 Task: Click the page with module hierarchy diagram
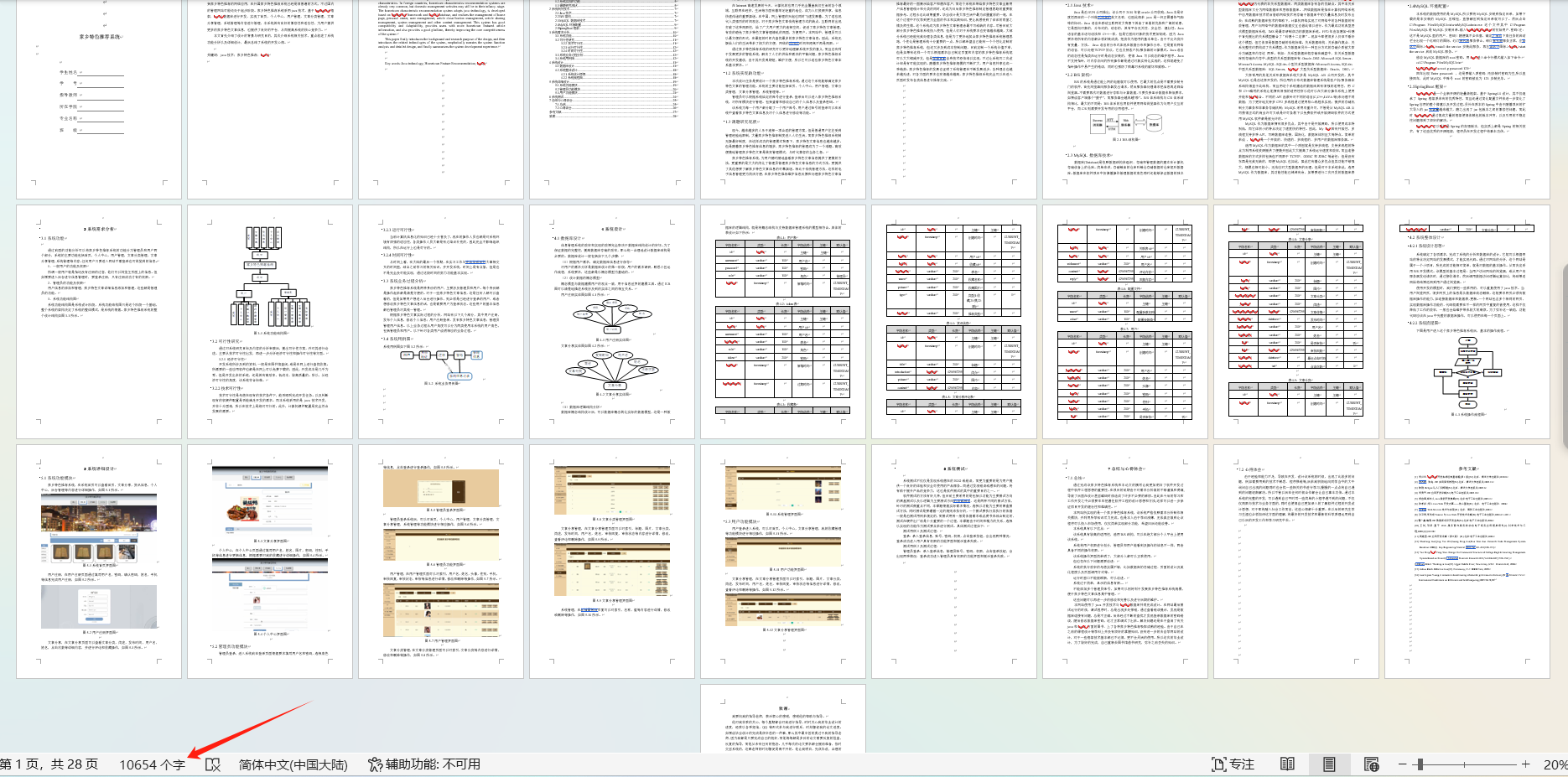270,322
